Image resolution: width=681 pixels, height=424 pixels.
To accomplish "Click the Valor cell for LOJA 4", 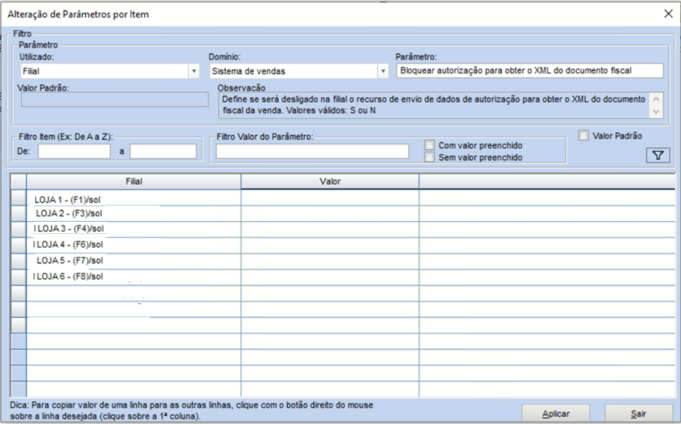I will click(x=330, y=245).
